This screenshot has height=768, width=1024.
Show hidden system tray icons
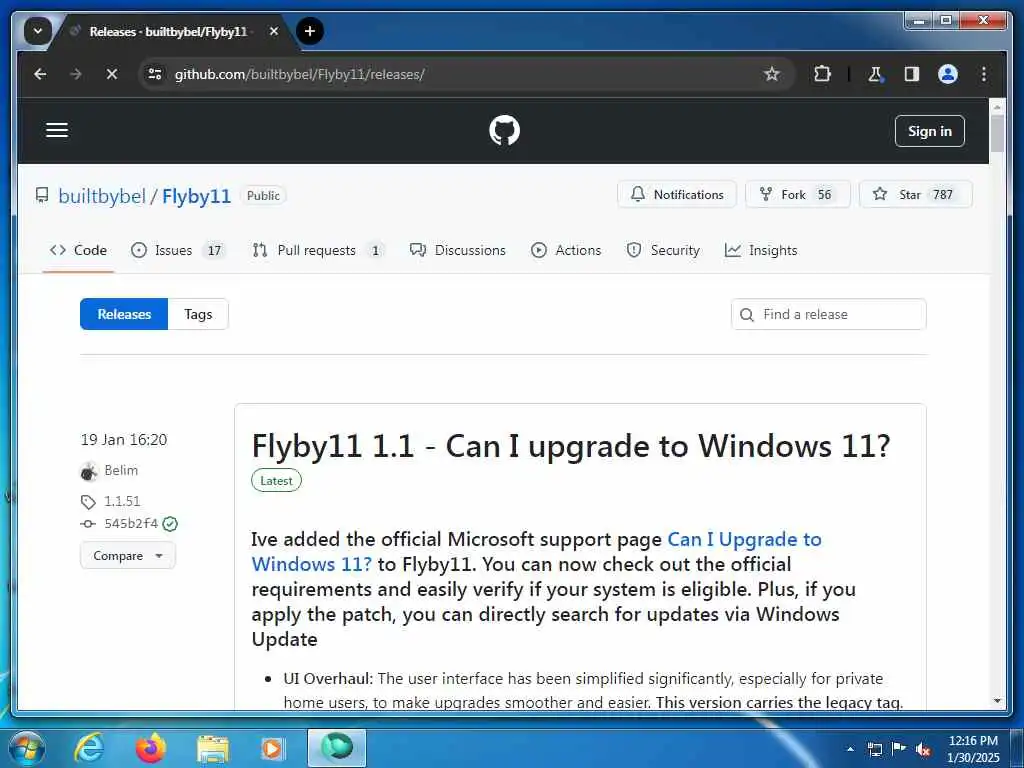coord(850,749)
